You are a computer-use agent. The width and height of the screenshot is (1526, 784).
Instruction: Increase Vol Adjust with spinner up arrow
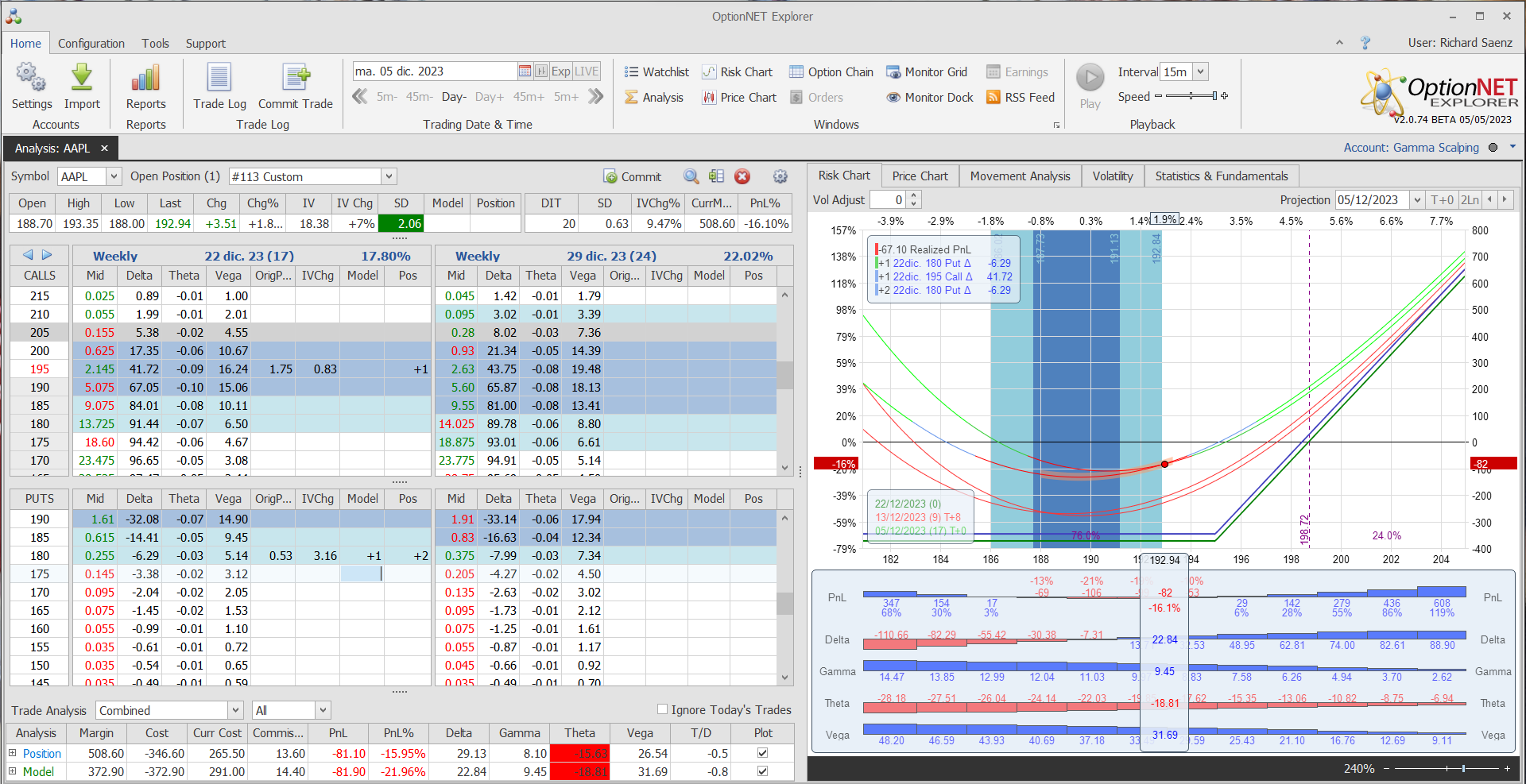[914, 195]
